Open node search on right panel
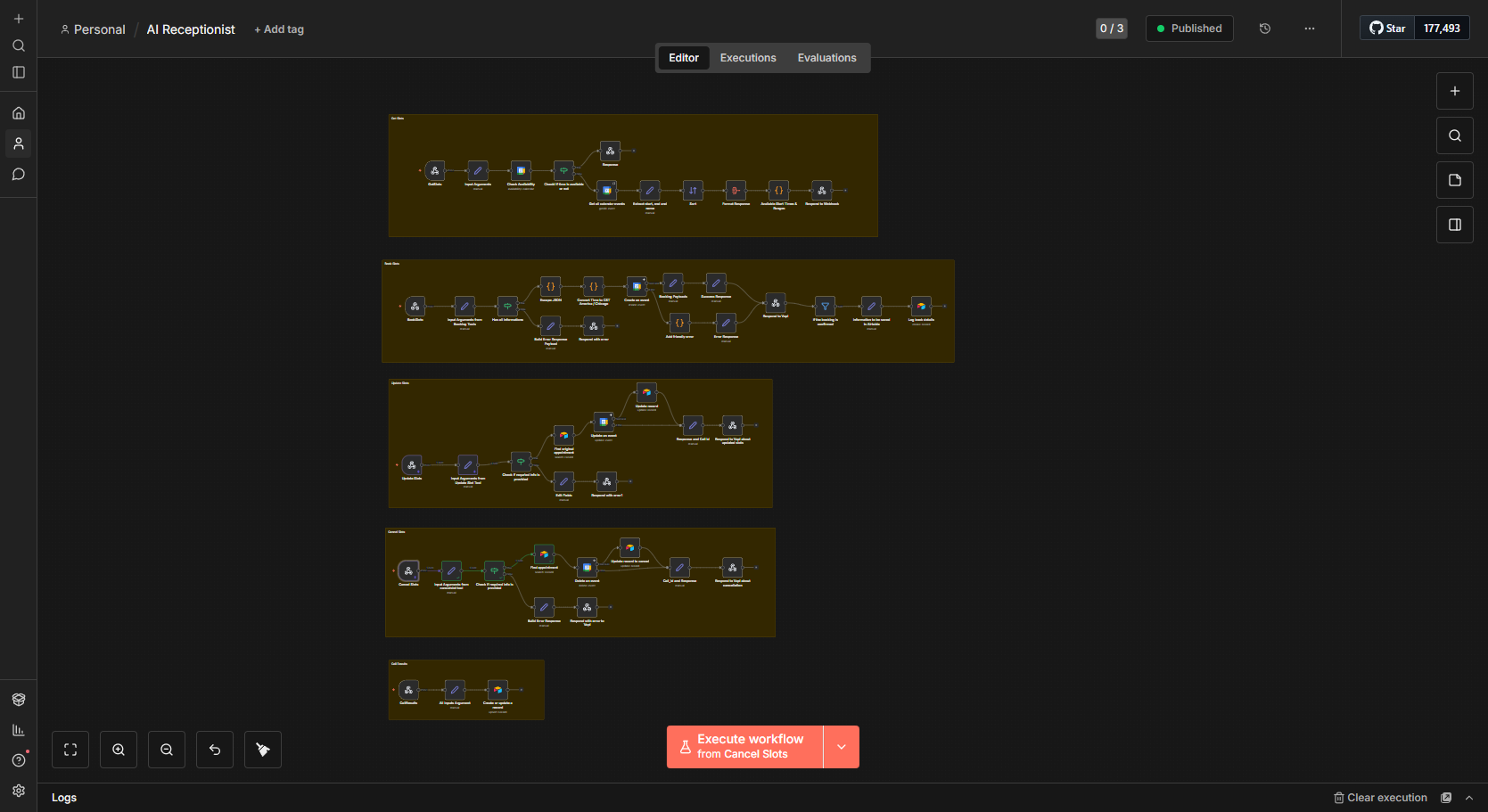 [1454, 135]
